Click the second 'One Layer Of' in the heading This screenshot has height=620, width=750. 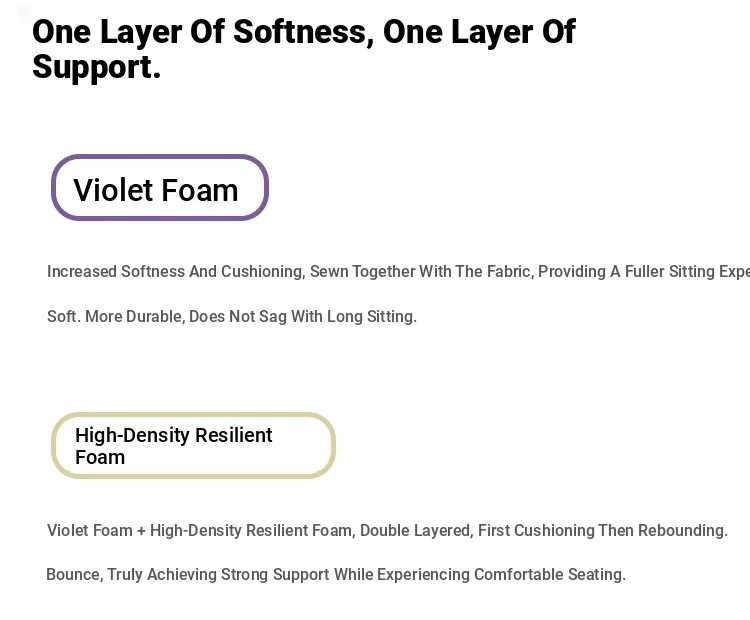479,32
